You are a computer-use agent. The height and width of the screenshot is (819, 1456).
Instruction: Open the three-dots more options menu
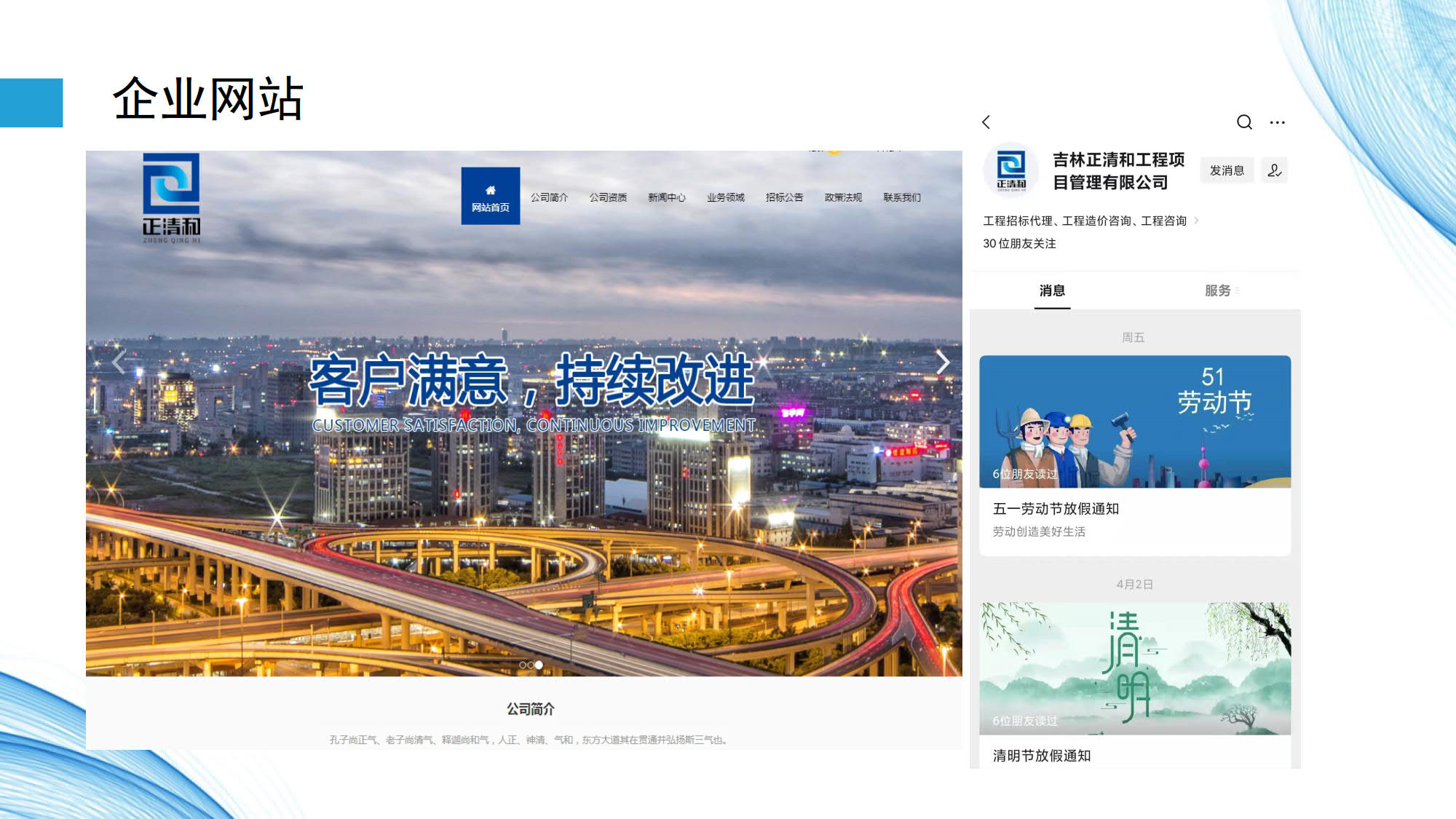tap(1277, 122)
